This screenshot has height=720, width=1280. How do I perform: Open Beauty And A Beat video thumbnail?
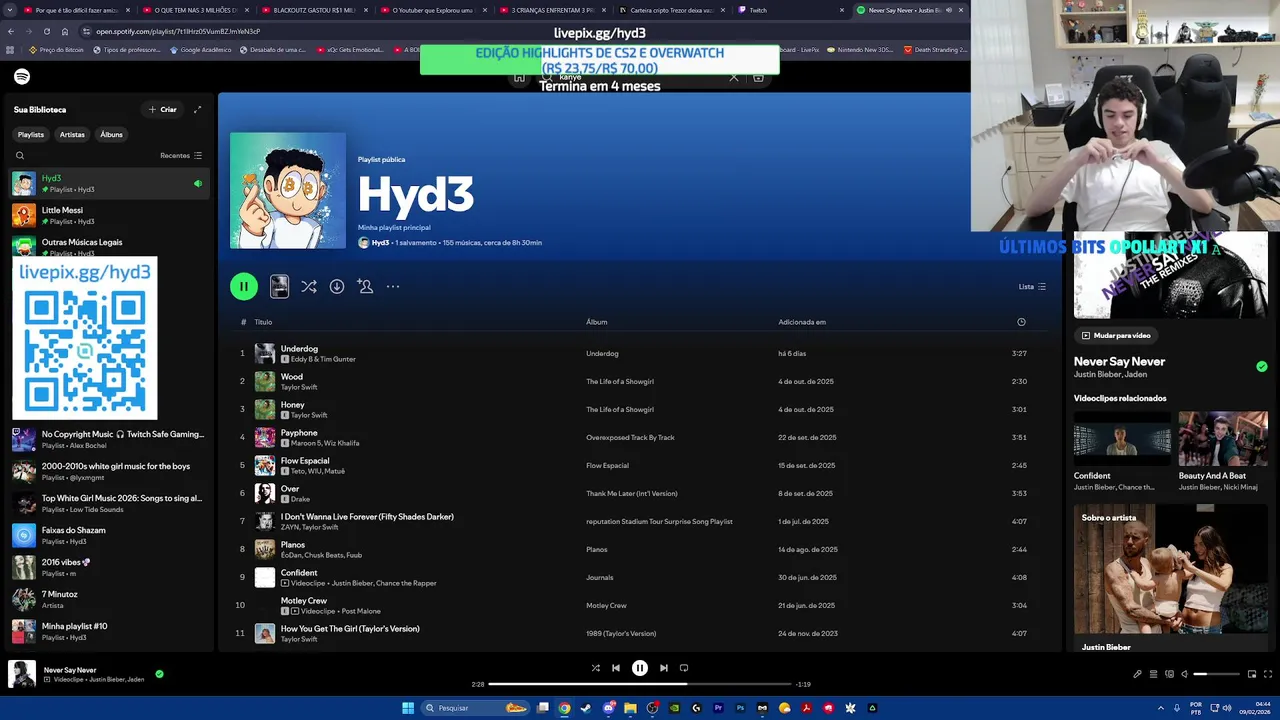tap(1223, 438)
